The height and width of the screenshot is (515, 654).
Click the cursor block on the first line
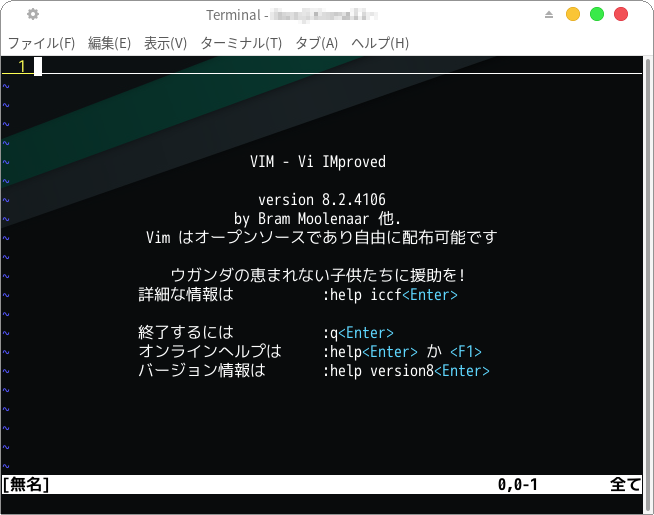coord(38,66)
